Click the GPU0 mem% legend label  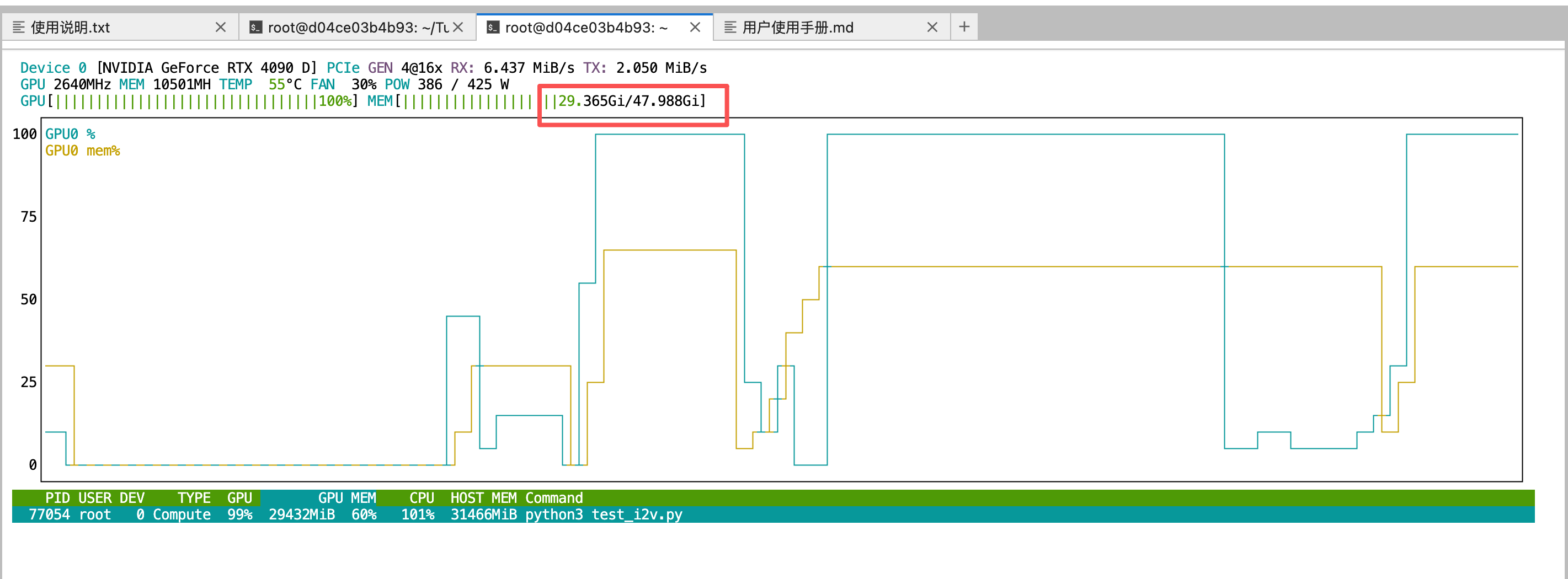pyautogui.click(x=82, y=151)
